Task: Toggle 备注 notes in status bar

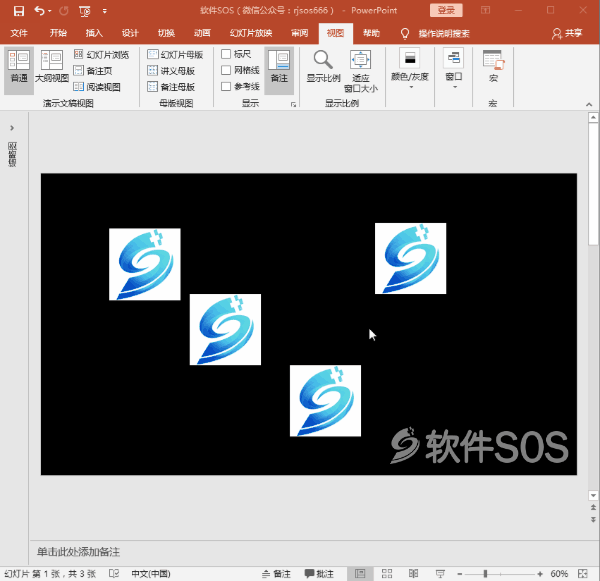Action: (276, 574)
